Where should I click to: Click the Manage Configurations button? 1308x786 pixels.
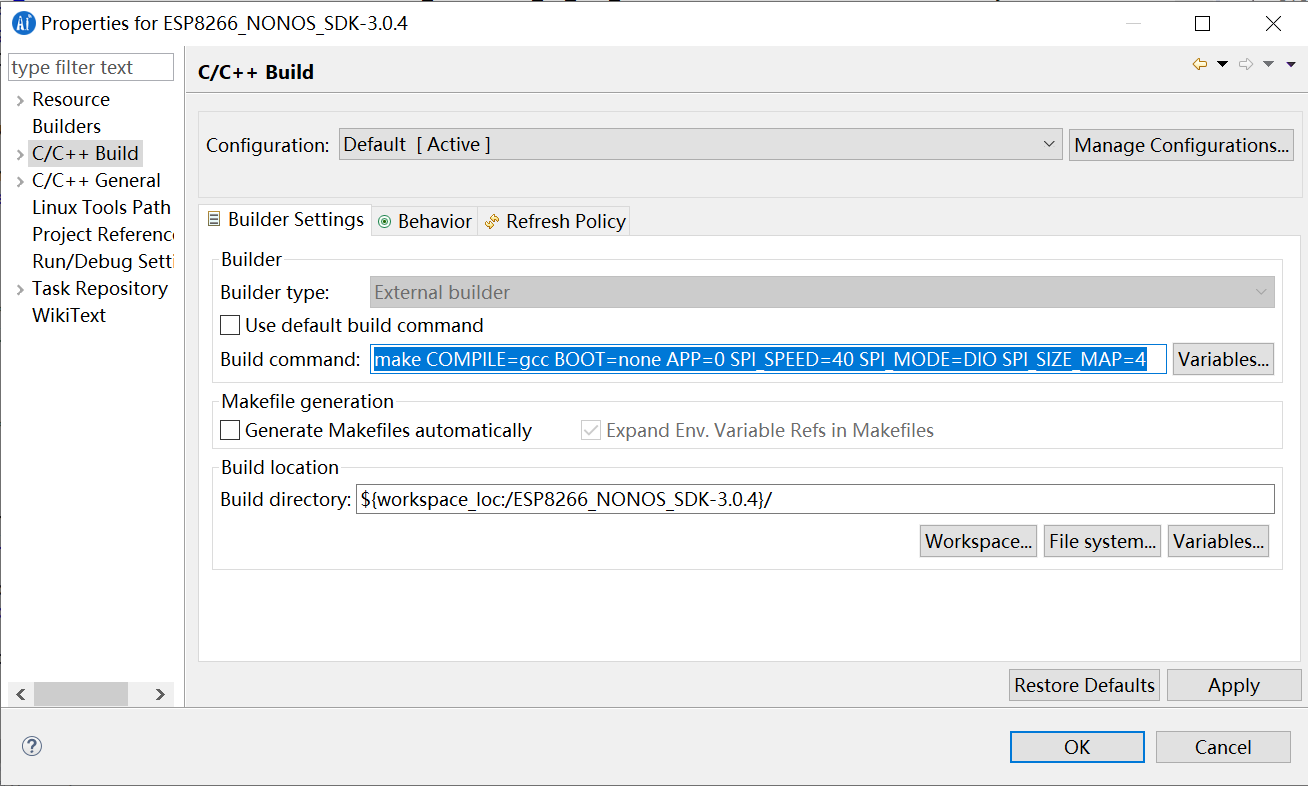pyautogui.click(x=1181, y=144)
